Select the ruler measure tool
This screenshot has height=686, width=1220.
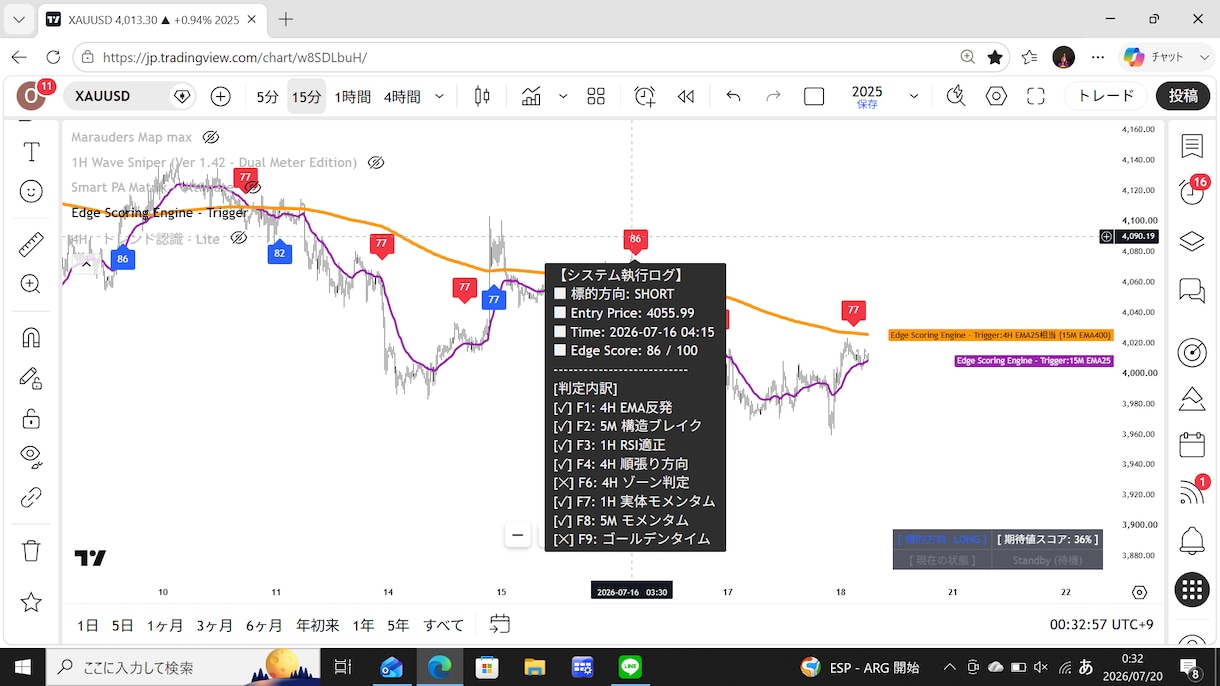pos(31,244)
